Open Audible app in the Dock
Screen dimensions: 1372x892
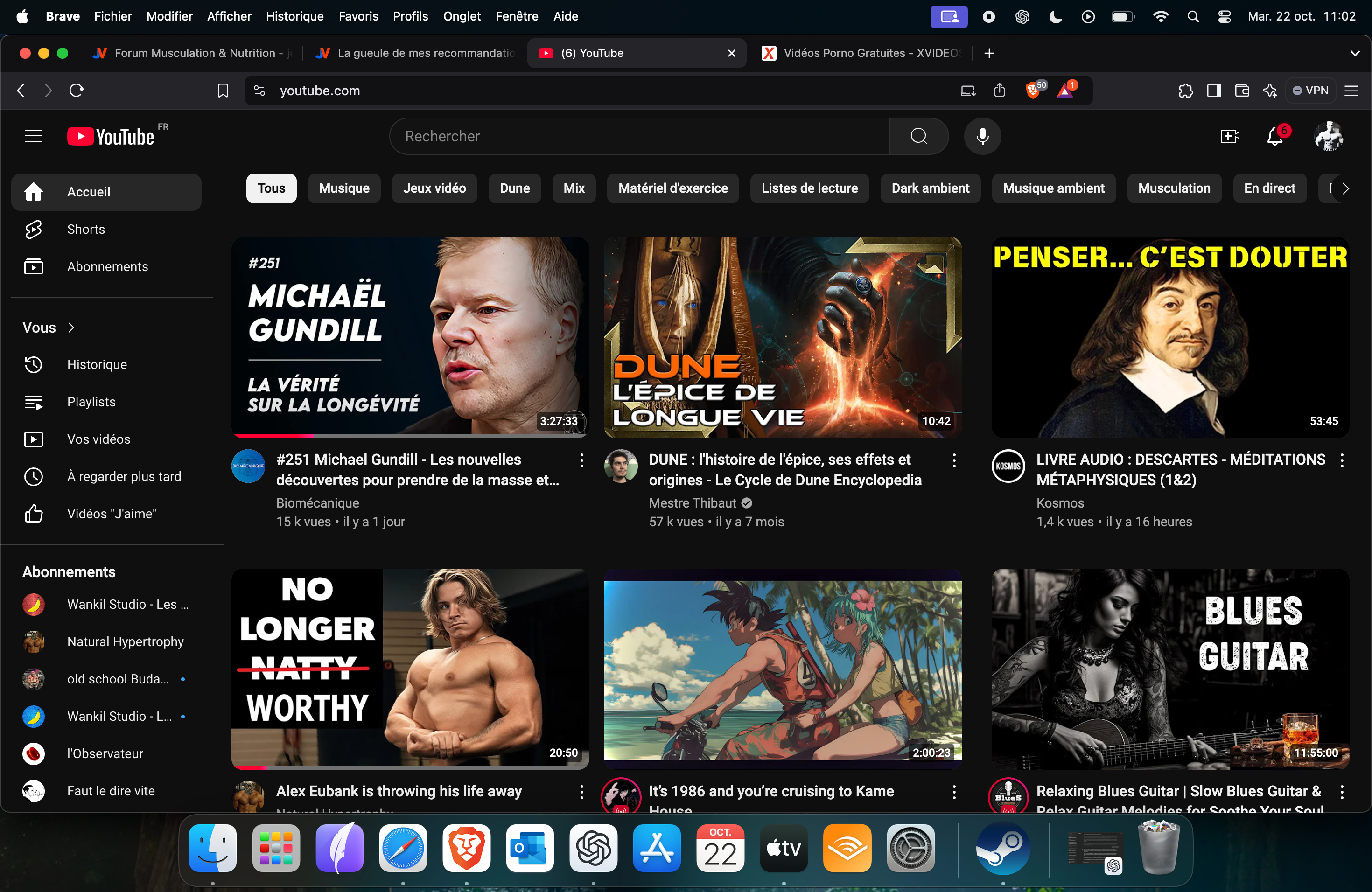click(x=847, y=848)
